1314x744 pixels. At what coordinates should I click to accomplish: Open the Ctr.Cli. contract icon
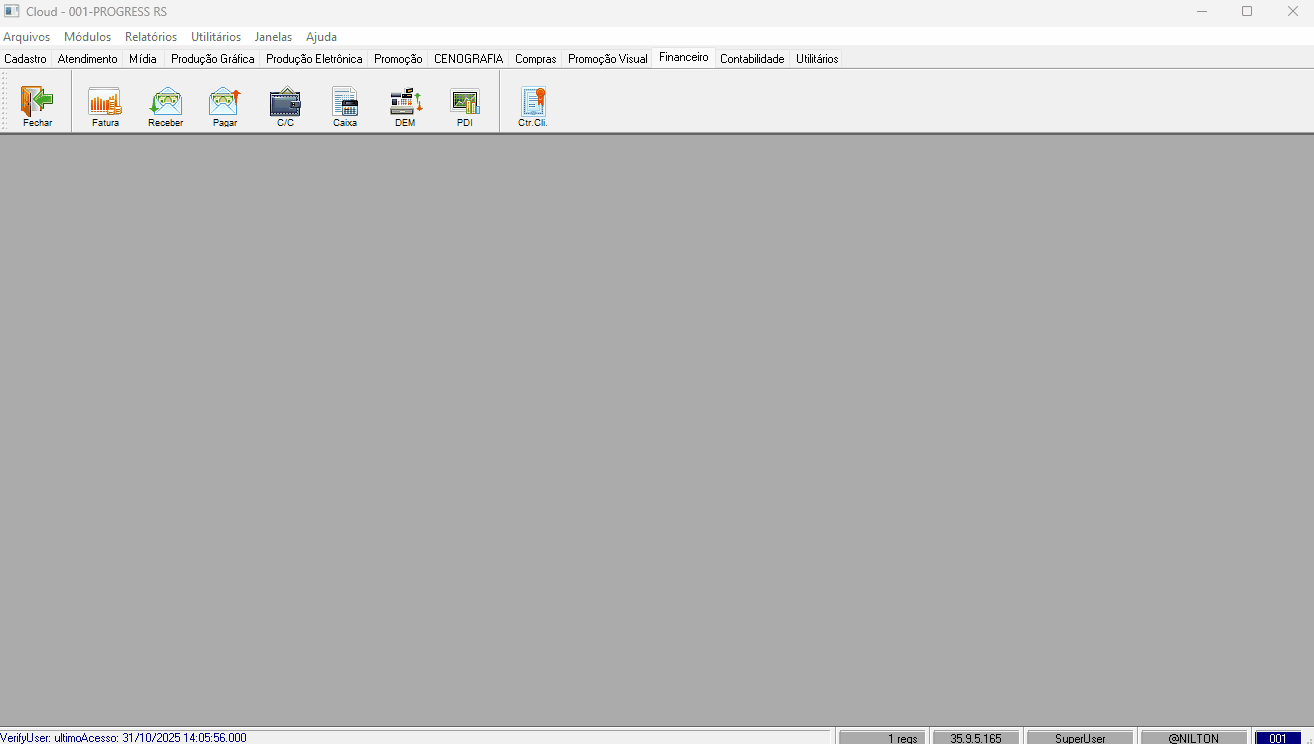533,103
